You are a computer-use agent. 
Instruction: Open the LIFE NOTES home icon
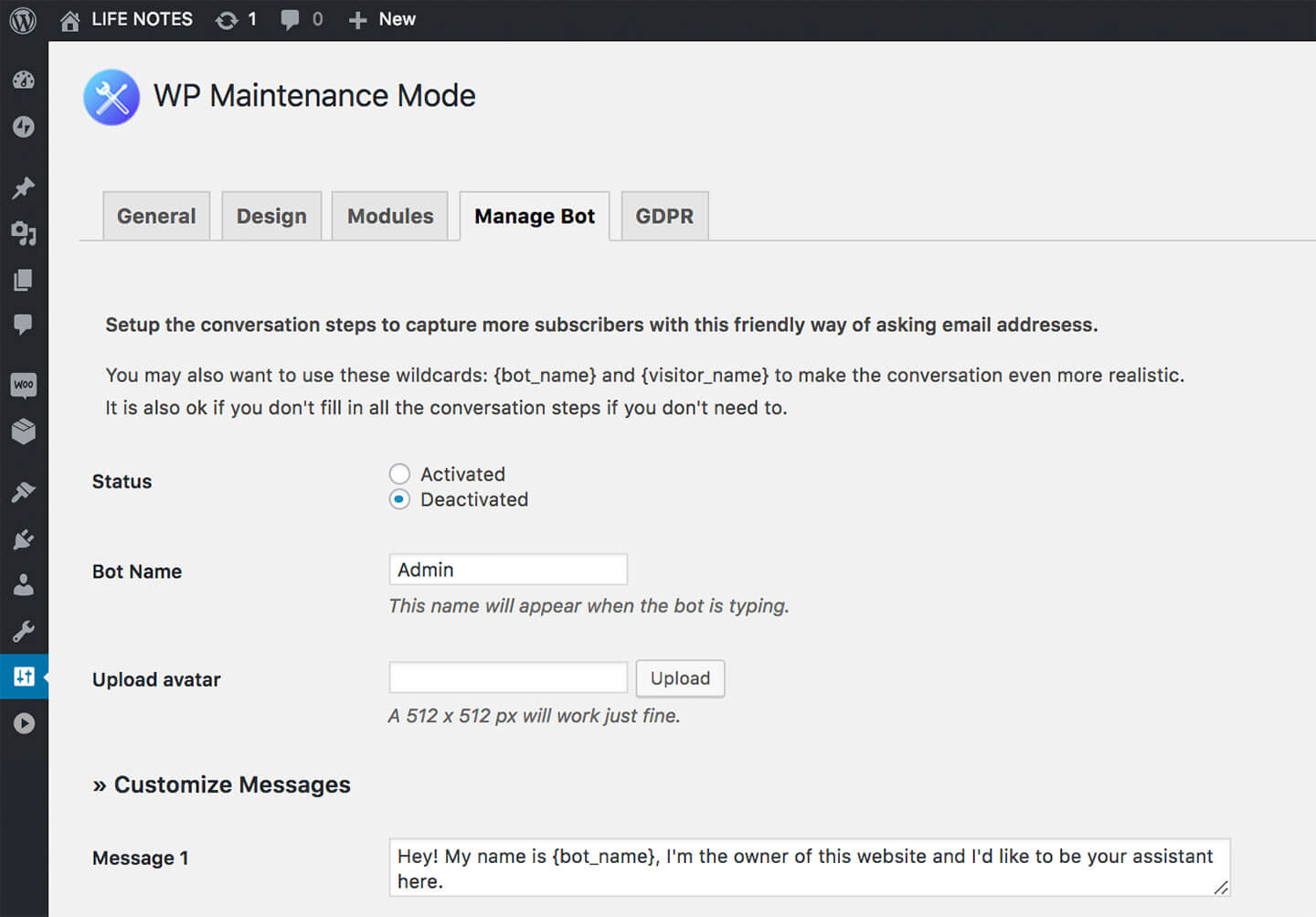[x=69, y=20]
